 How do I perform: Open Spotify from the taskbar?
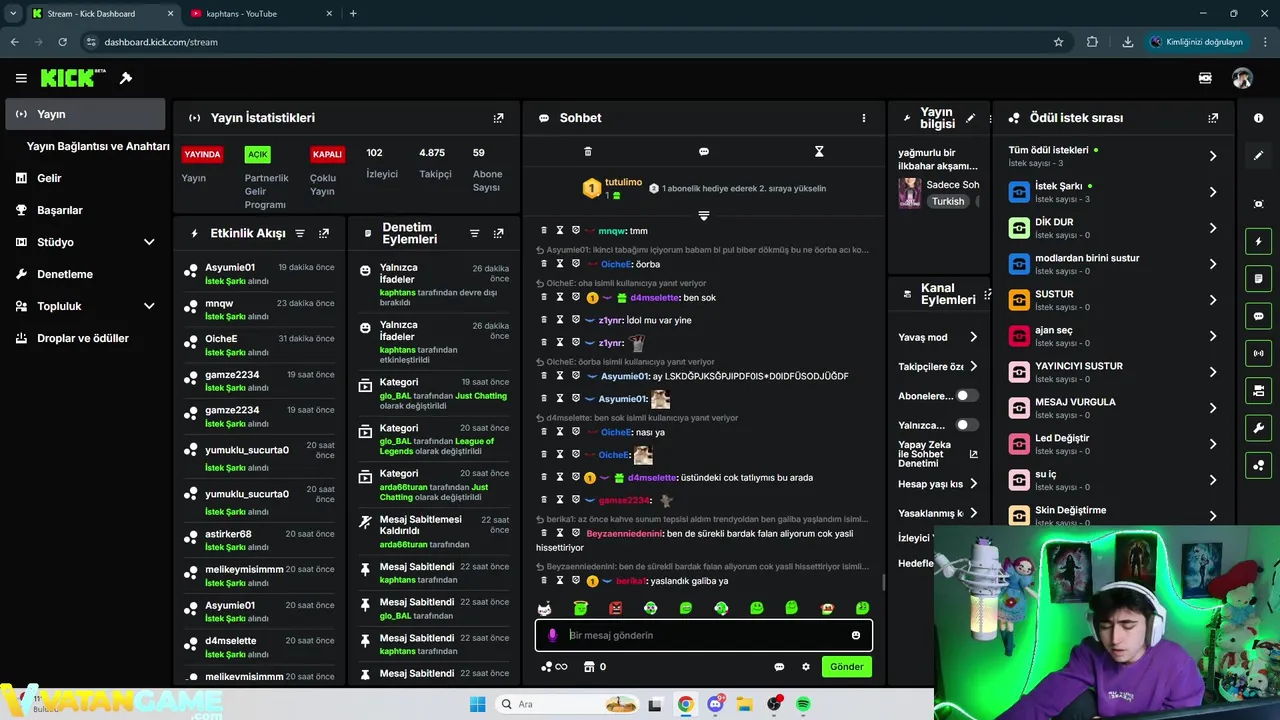804,704
